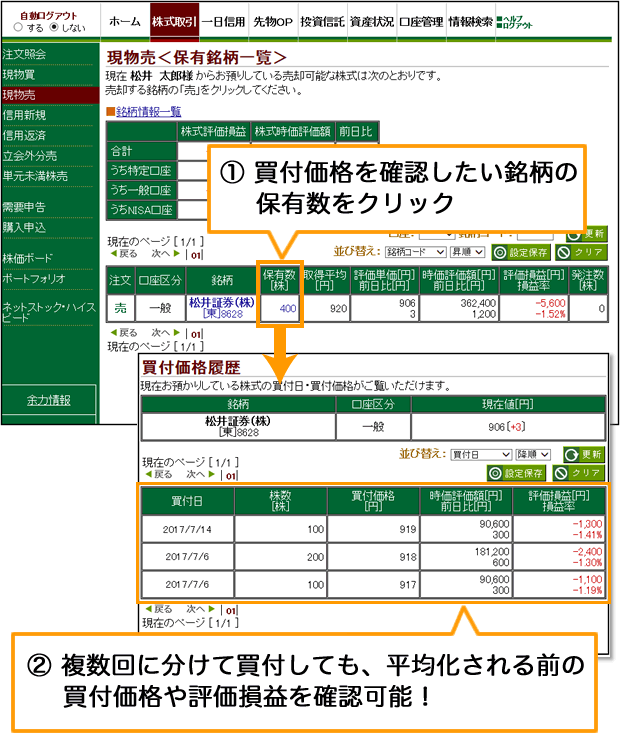Screen dimensions: 620x733
Task: Open the 情報検索 tab
Action: (471, 22)
